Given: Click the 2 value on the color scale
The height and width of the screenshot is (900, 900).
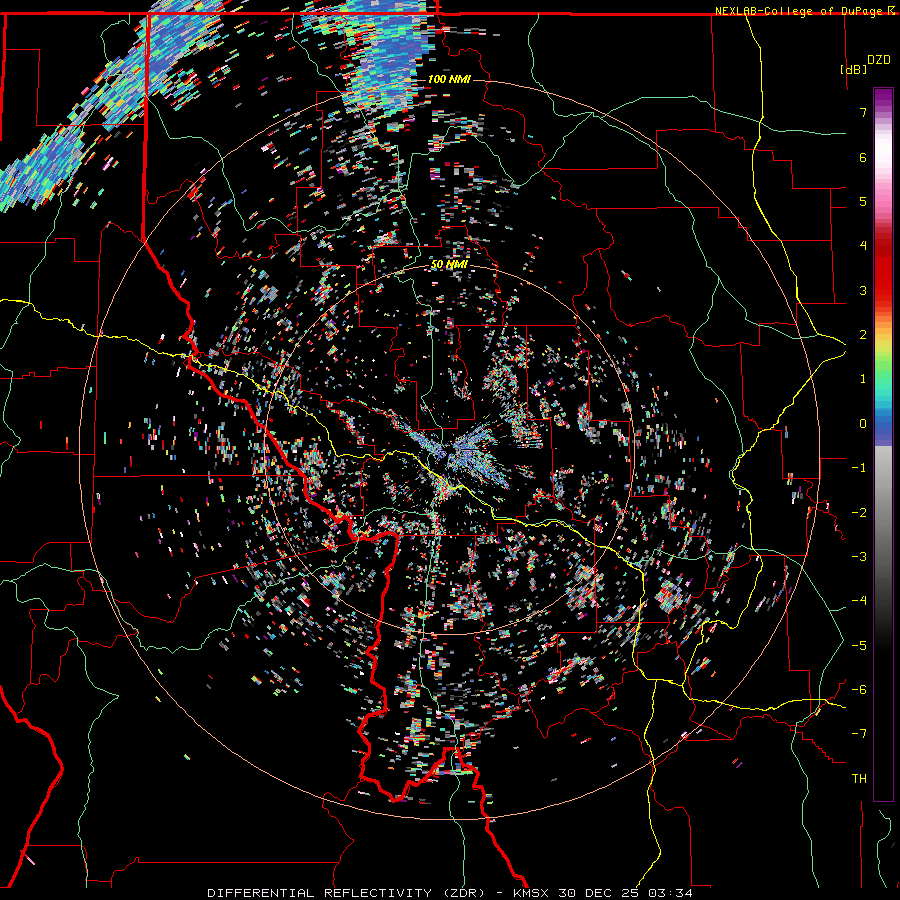Looking at the screenshot, I should 863,335.
